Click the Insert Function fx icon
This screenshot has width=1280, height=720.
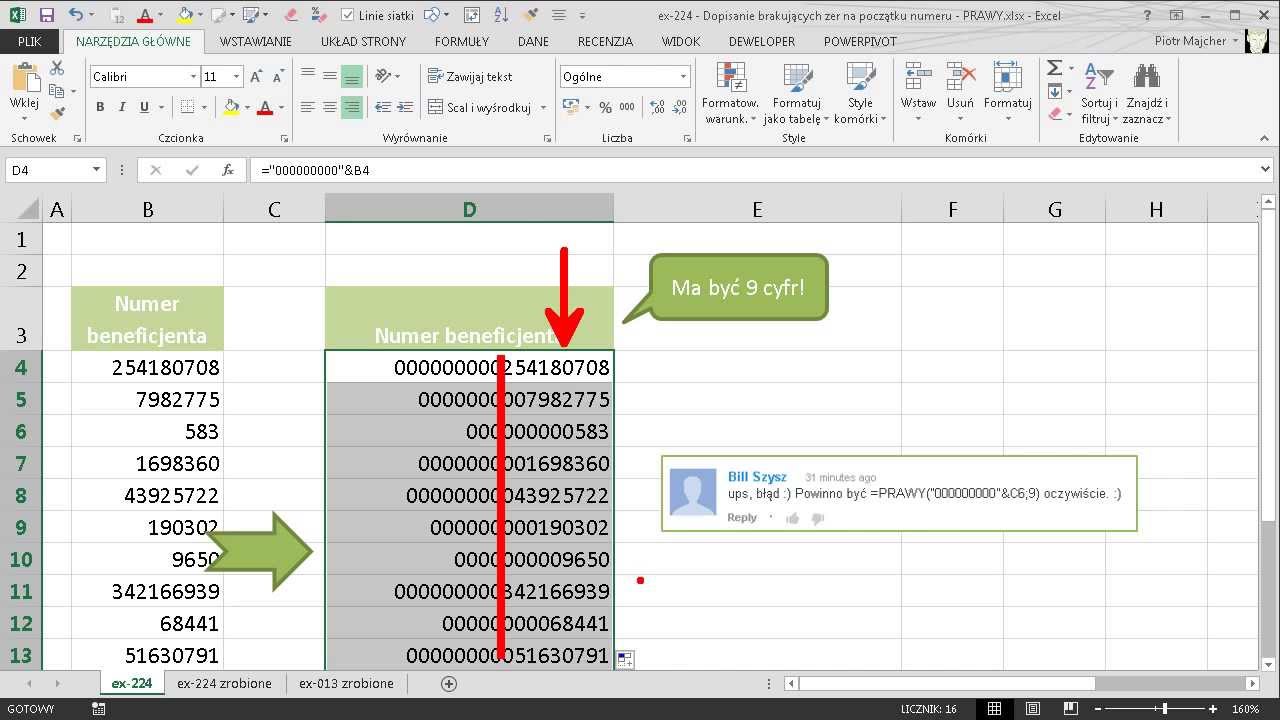(228, 170)
